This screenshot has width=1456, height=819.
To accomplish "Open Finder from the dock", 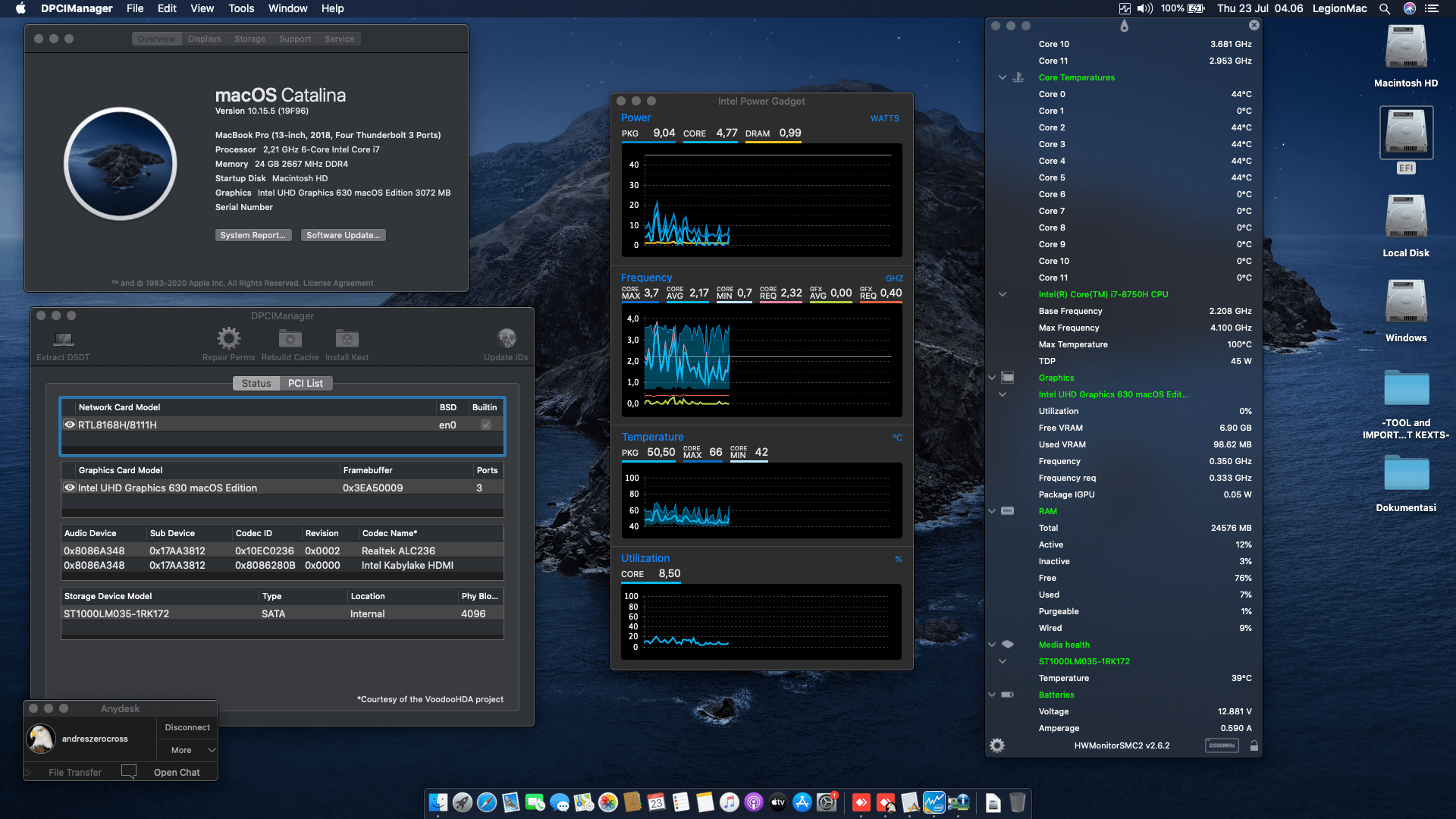I will [x=438, y=802].
